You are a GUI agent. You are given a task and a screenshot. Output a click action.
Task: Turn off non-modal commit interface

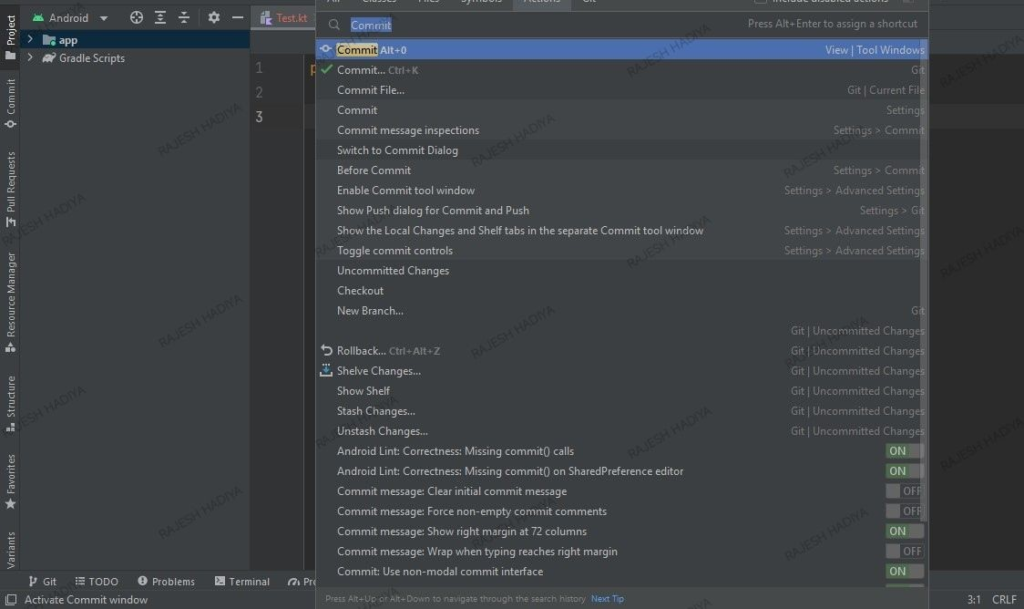pyautogui.click(x=902, y=571)
